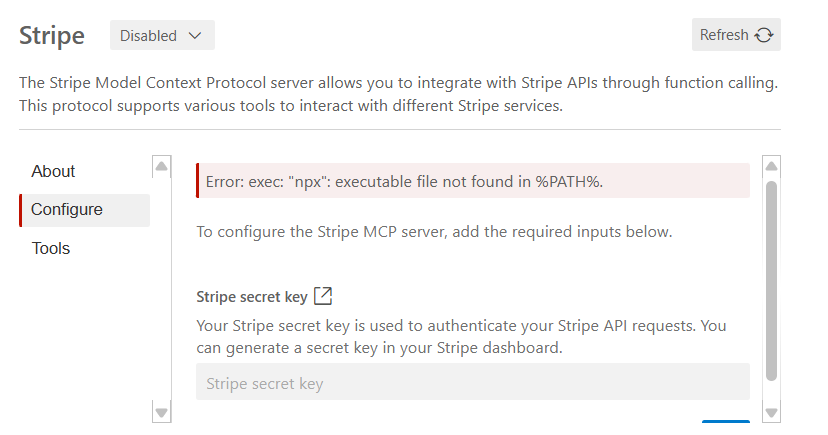Open the Disabled status dropdown
The height and width of the screenshot is (435, 828).
tap(161, 35)
